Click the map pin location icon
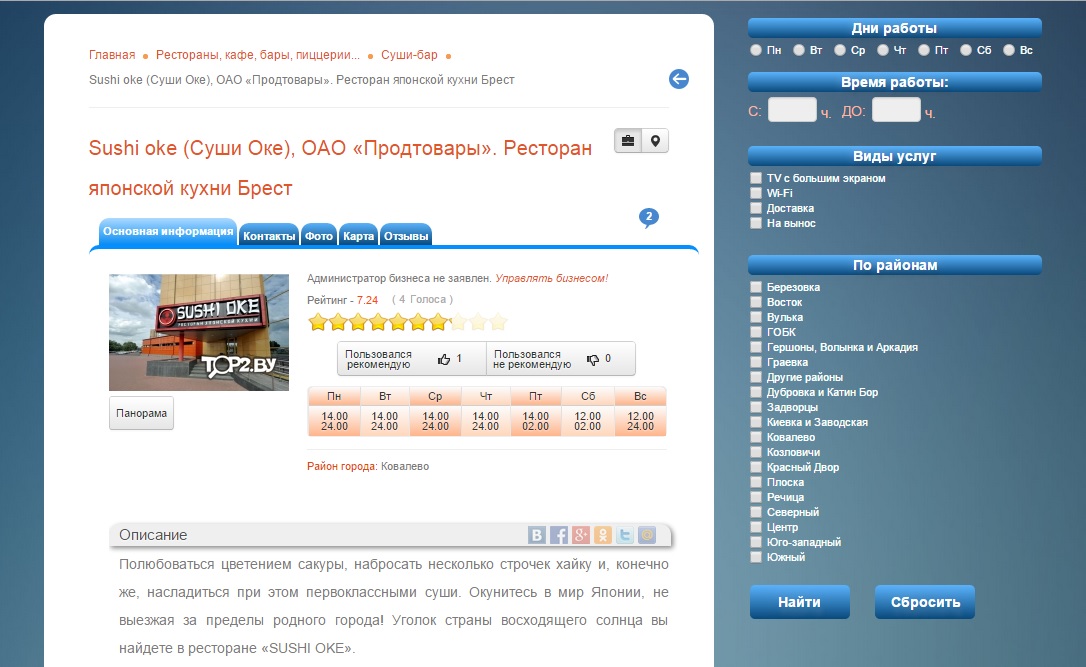 [x=655, y=141]
